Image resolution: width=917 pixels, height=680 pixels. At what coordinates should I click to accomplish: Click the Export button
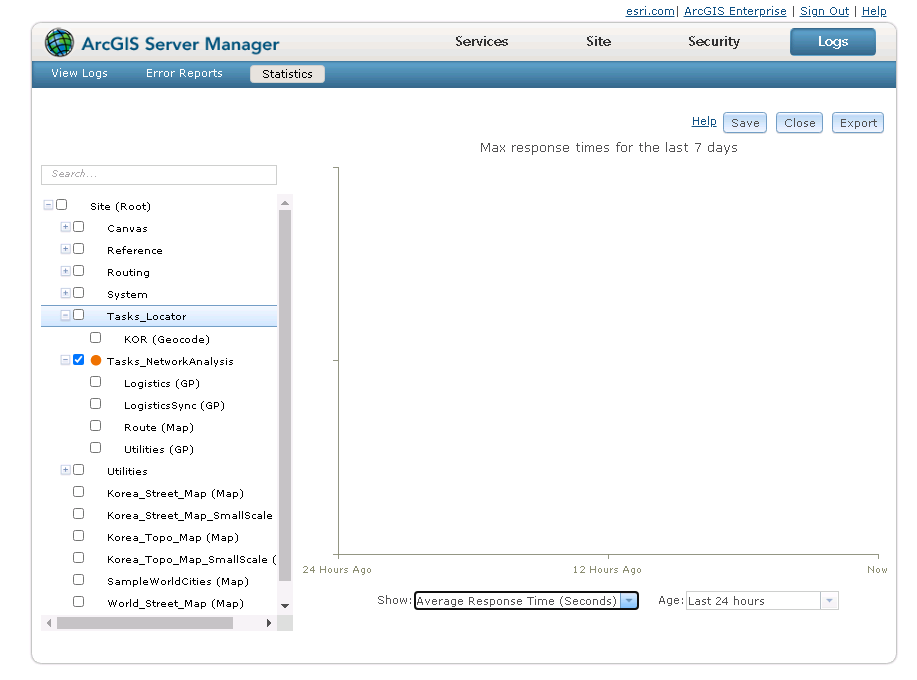tap(858, 123)
